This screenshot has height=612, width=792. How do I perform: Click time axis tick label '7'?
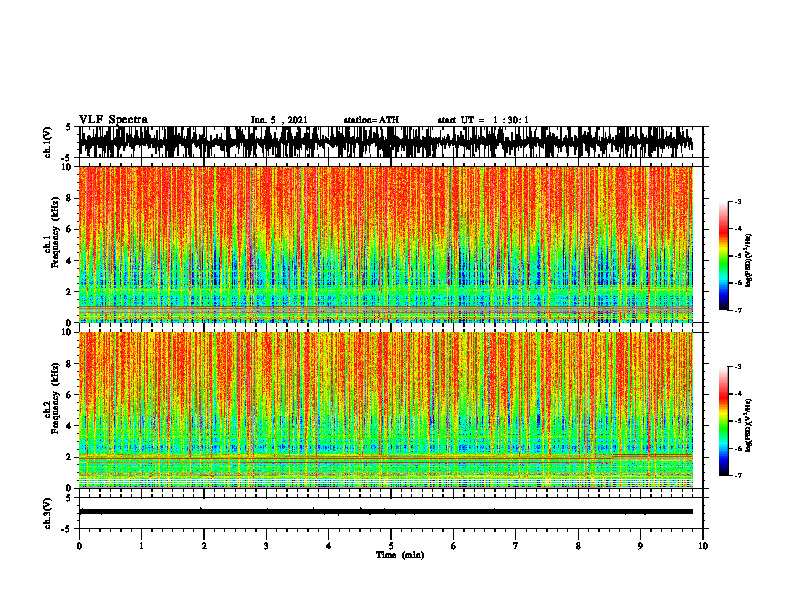(x=516, y=546)
